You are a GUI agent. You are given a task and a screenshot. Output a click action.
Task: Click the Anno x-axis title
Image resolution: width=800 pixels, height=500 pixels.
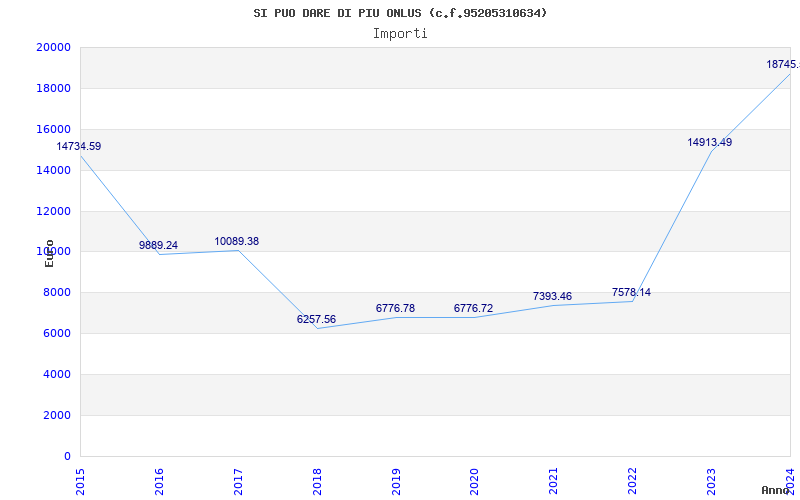pos(775,490)
